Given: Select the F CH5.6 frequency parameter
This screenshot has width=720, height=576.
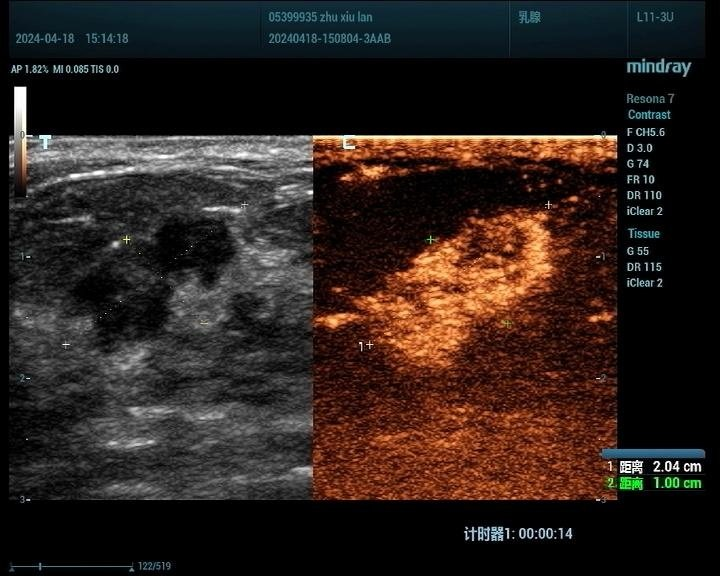Looking at the screenshot, I should [x=645, y=132].
